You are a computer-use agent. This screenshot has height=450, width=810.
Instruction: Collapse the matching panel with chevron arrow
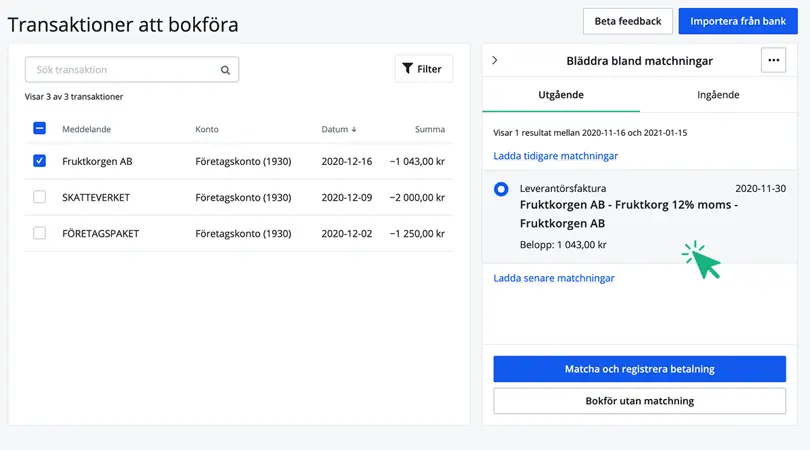point(495,61)
